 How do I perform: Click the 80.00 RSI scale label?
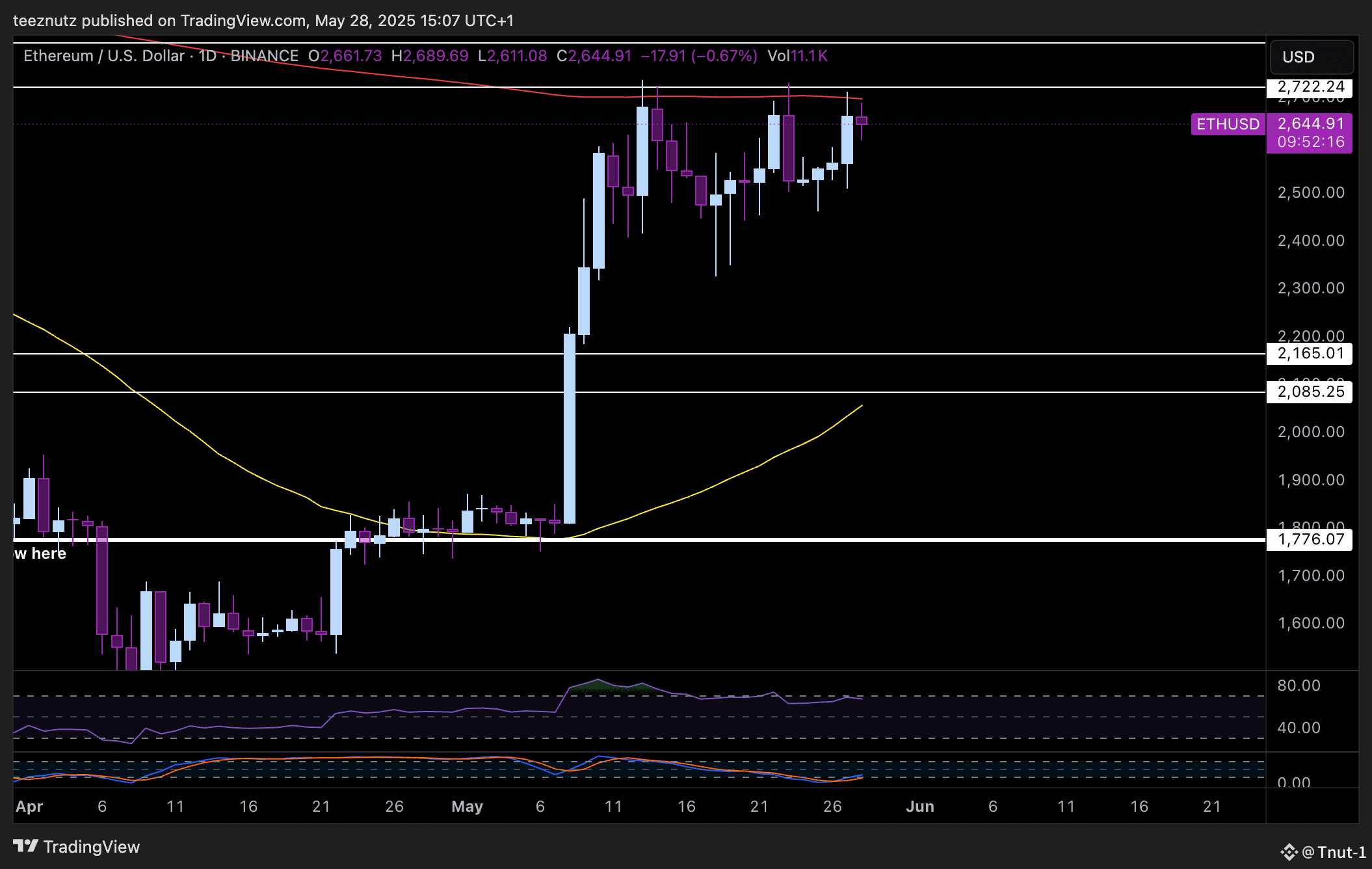coord(1299,686)
